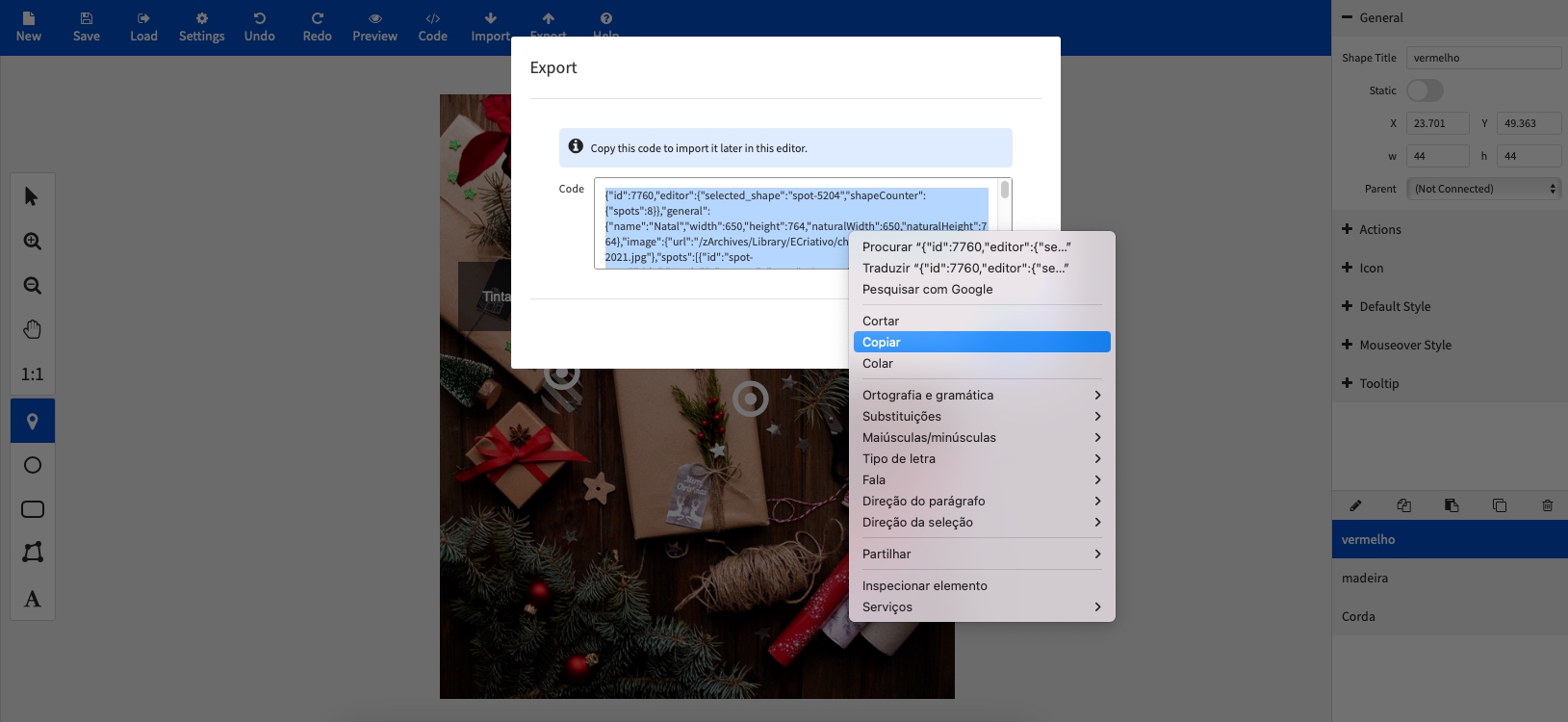Click the spot marker on the wrapped gift

[750, 398]
